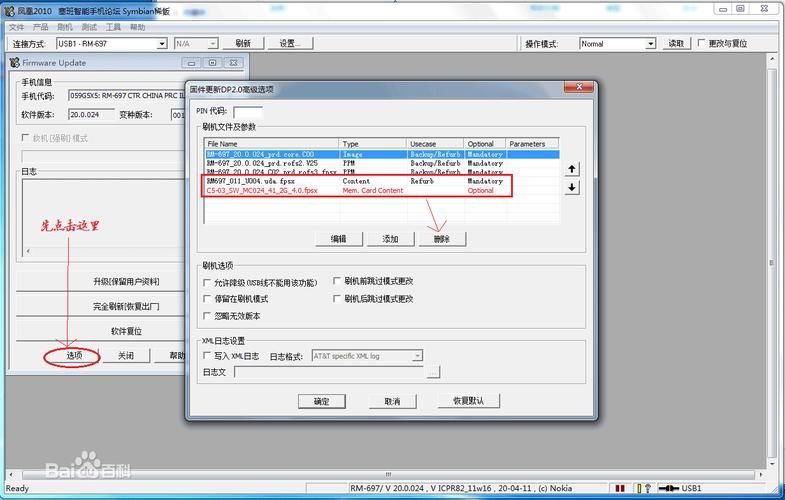This screenshot has height=500, width=785.
Task: Enable 忽略无效版本 checkbox
Action: [x=206, y=316]
